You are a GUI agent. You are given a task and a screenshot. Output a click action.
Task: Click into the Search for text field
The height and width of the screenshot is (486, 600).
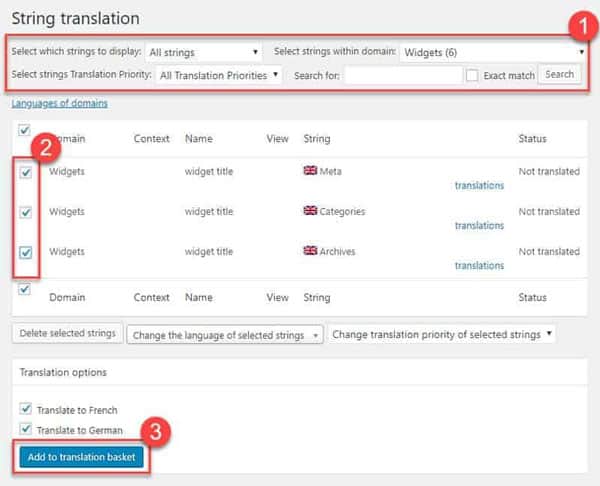(x=402, y=75)
